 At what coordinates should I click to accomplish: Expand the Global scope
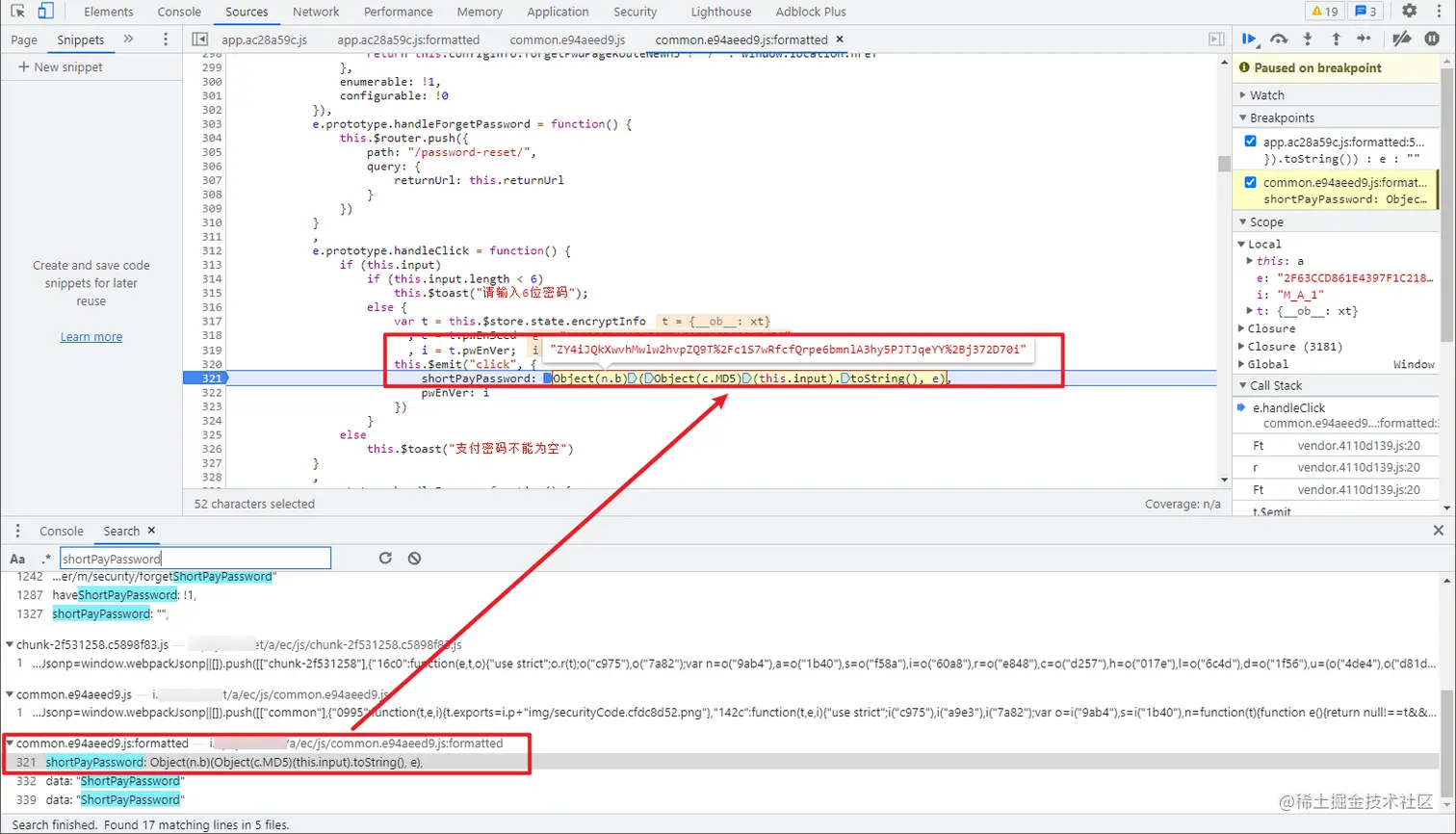[x=1242, y=364]
